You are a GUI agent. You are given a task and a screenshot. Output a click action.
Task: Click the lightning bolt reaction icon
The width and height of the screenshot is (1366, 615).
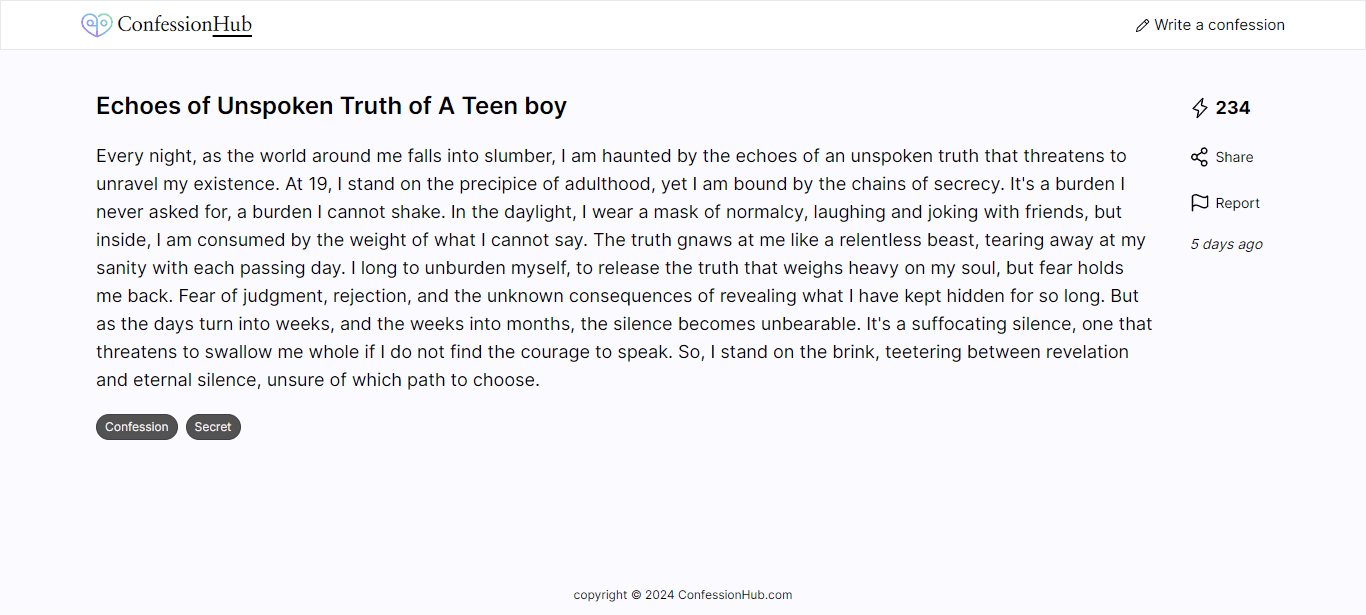click(x=1200, y=108)
